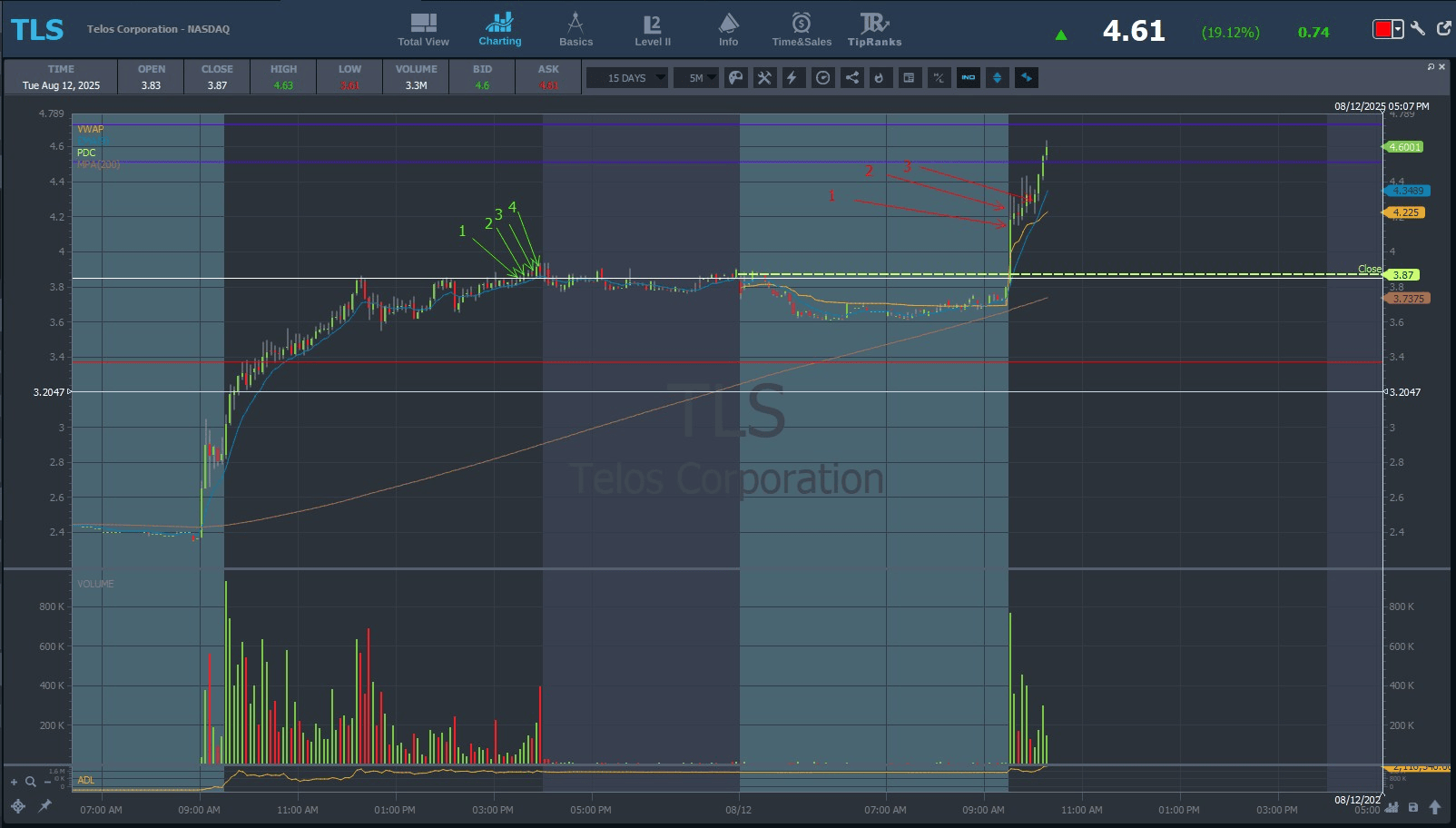Click the red color swatch in header
Screen dimensions: 1456x828
click(x=1382, y=30)
